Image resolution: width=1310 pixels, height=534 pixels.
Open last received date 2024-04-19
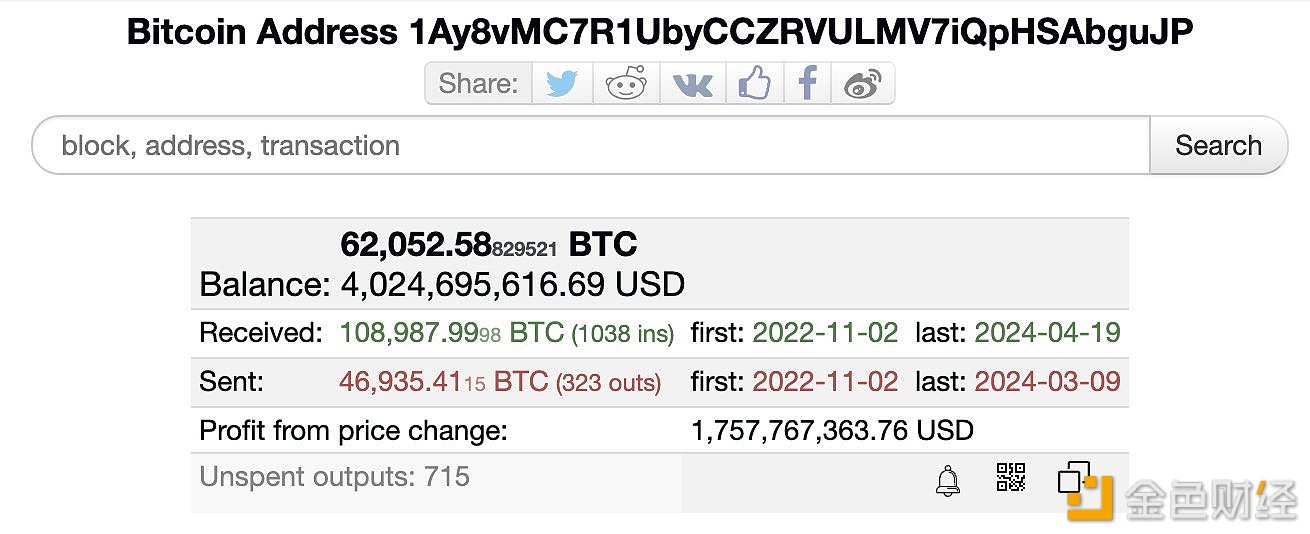pos(1047,333)
